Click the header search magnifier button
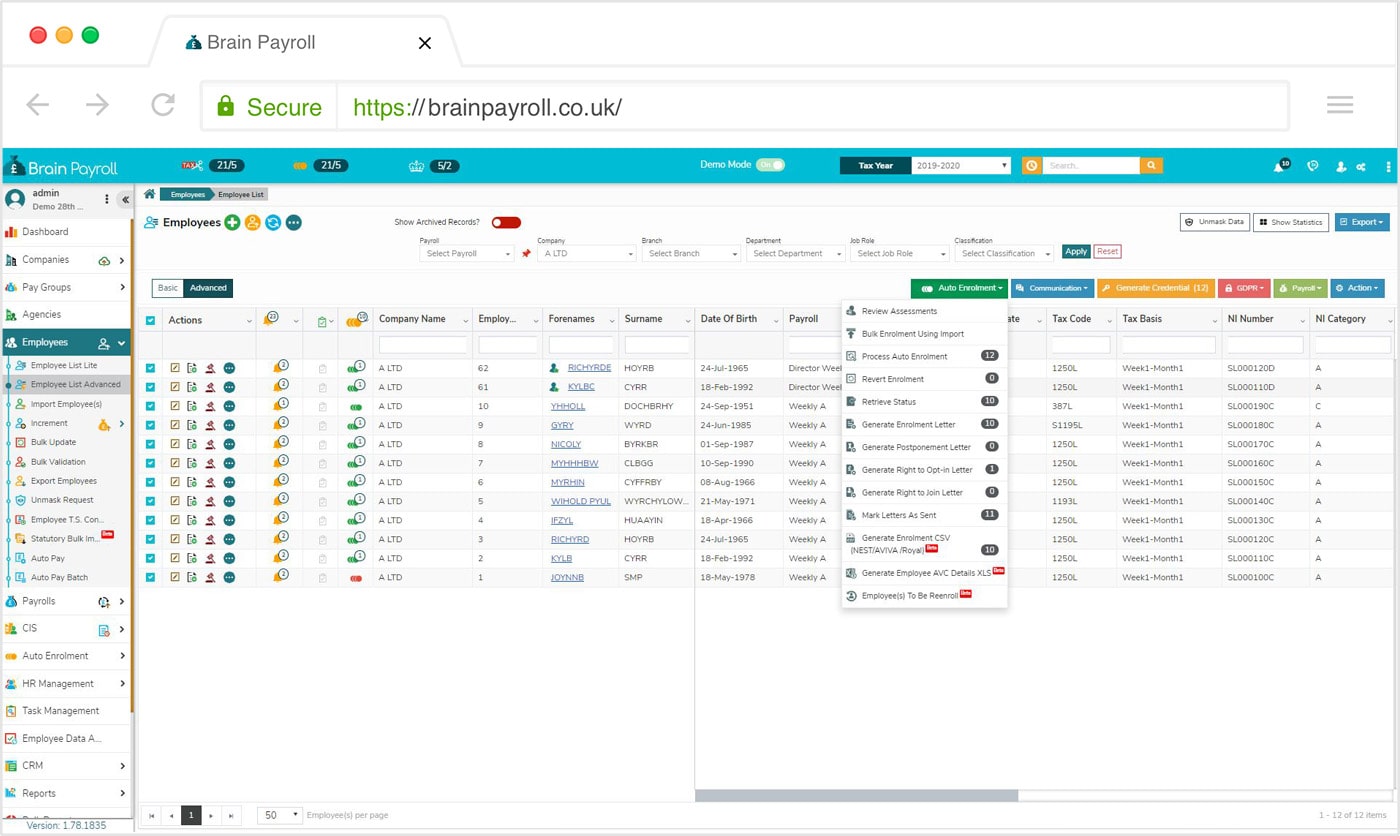1400x836 pixels. tap(1151, 165)
